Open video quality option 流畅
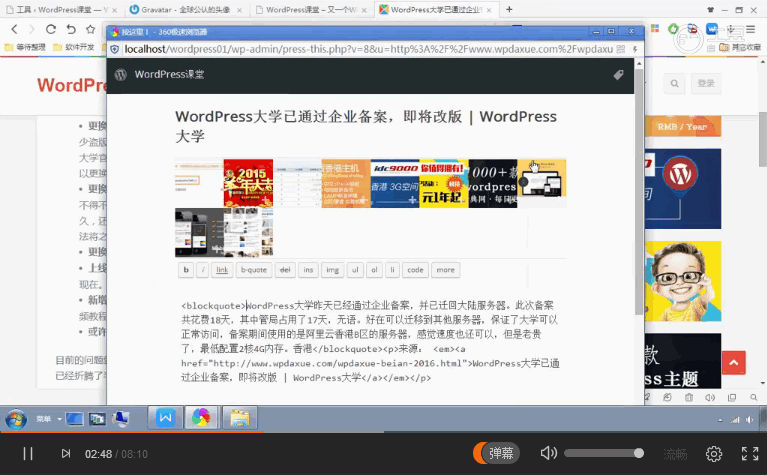This screenshot has width=767, height=475. coord(675,454)
